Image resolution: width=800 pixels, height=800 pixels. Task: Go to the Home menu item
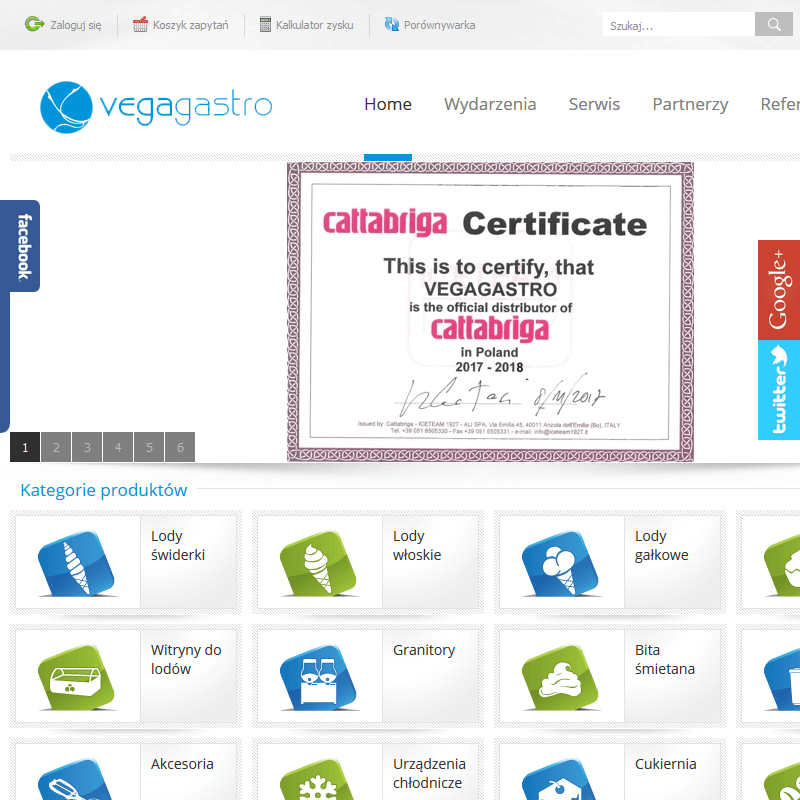click(x=388, y=104)
